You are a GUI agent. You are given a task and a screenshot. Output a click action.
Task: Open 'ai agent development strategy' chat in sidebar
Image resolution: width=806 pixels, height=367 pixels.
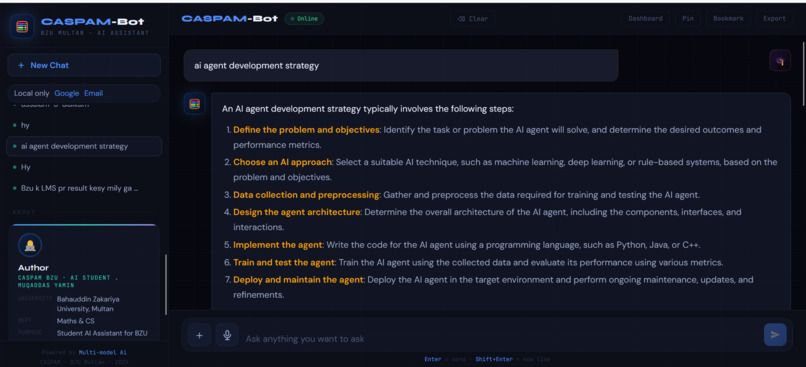click(x=84, y=146)
